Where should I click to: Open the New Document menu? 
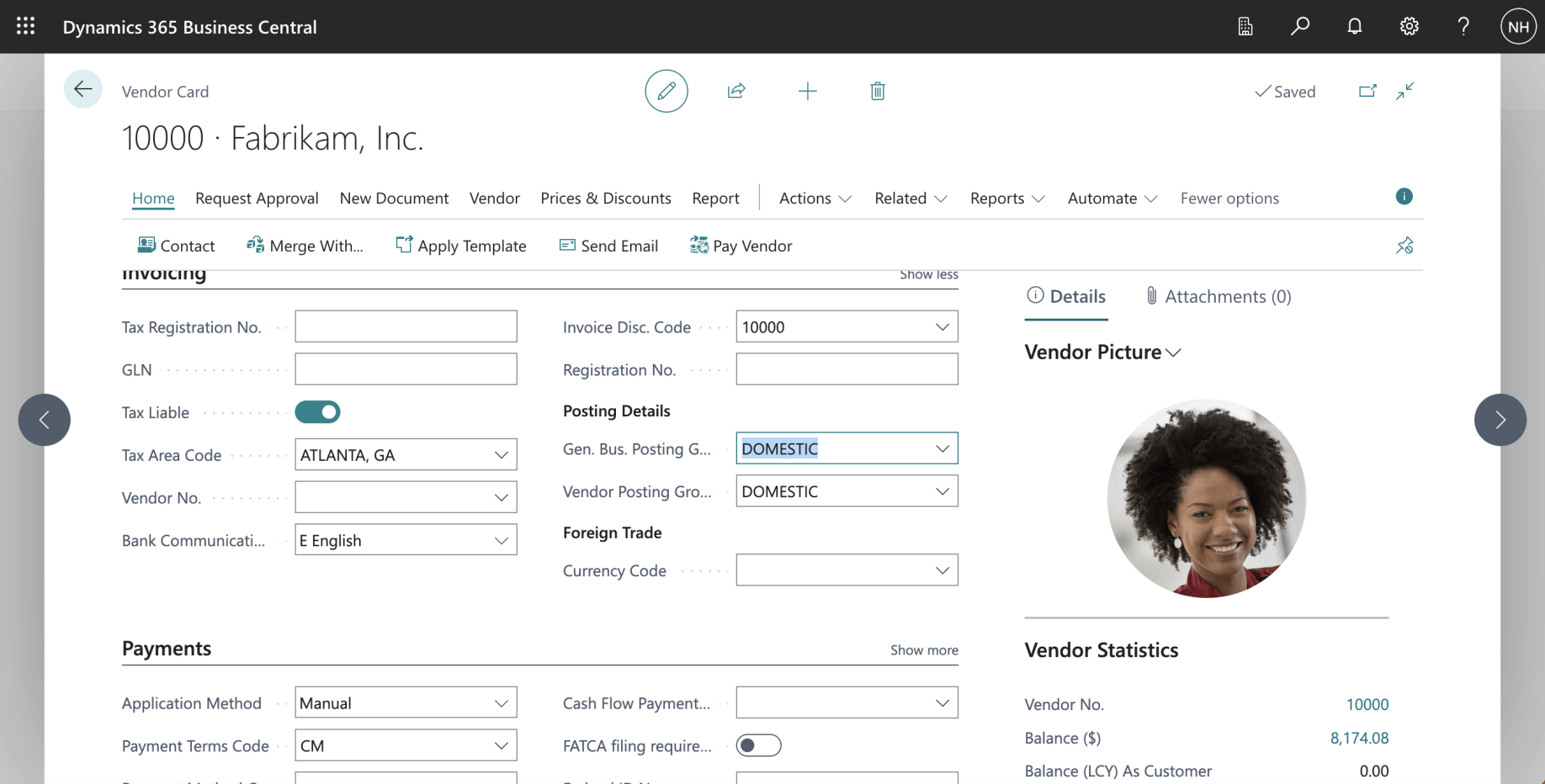(x=394, y=199)
